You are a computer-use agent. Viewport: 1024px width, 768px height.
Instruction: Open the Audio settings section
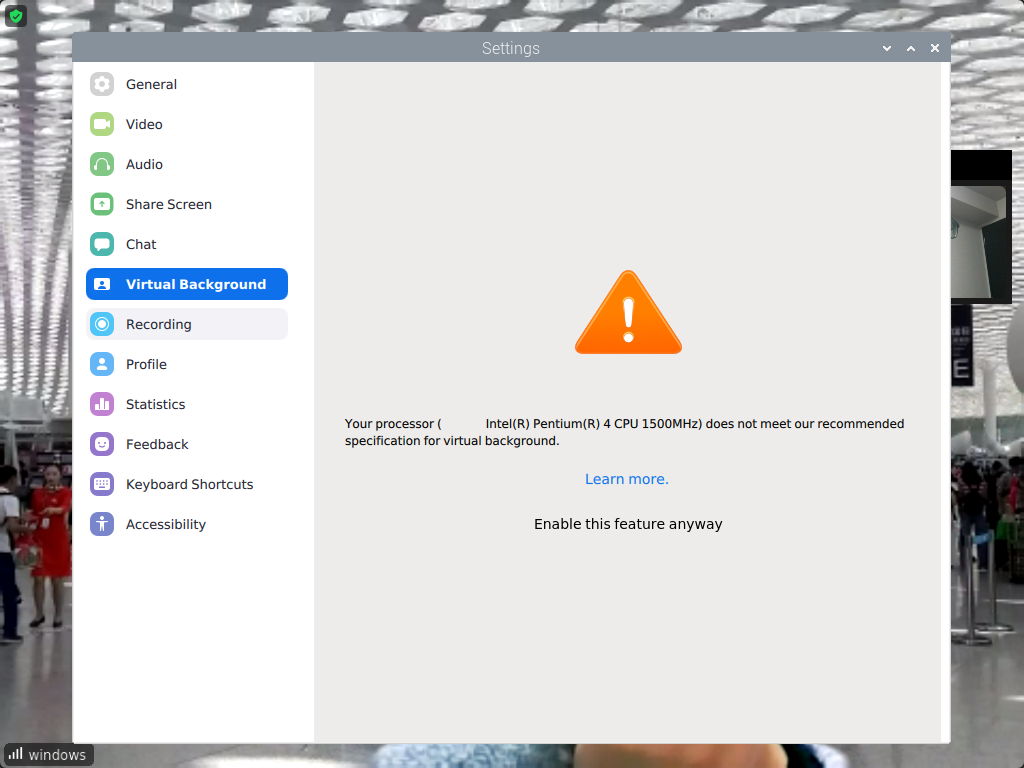[x=187, y=164]
